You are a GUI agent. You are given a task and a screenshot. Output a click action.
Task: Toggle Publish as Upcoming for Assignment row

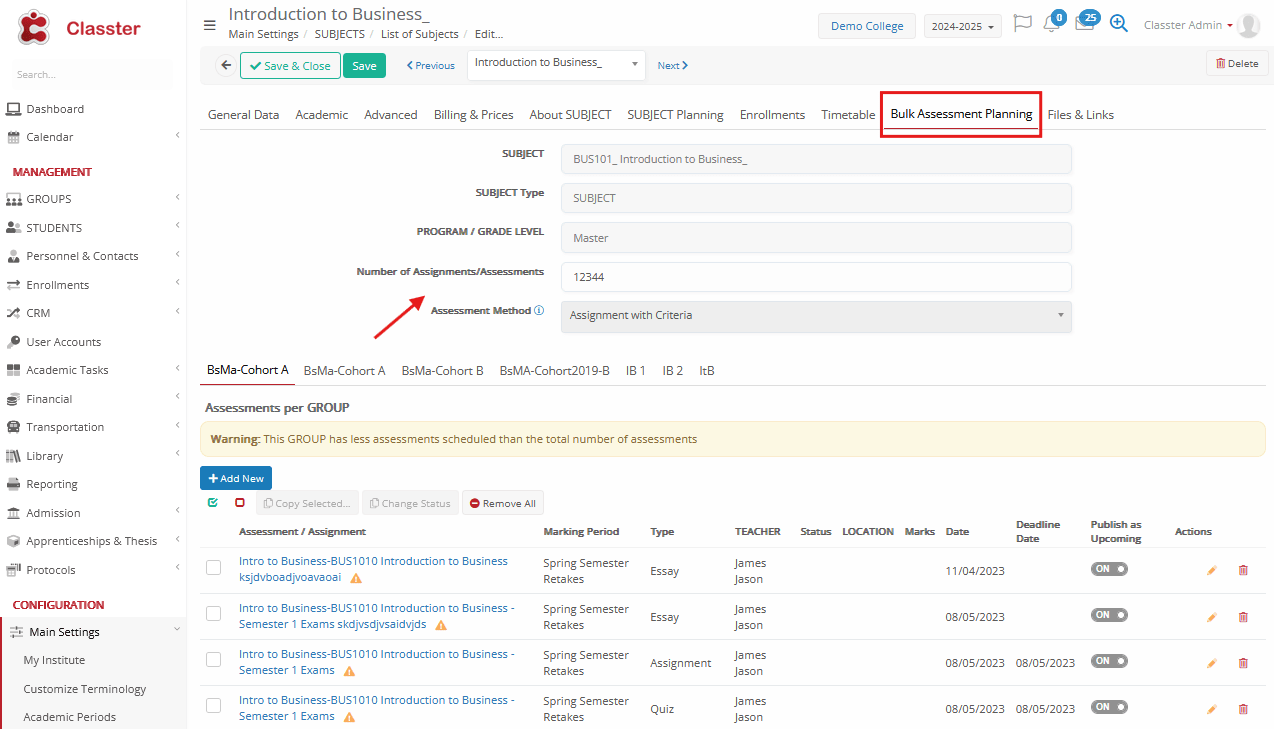[x=1109, y=661]
